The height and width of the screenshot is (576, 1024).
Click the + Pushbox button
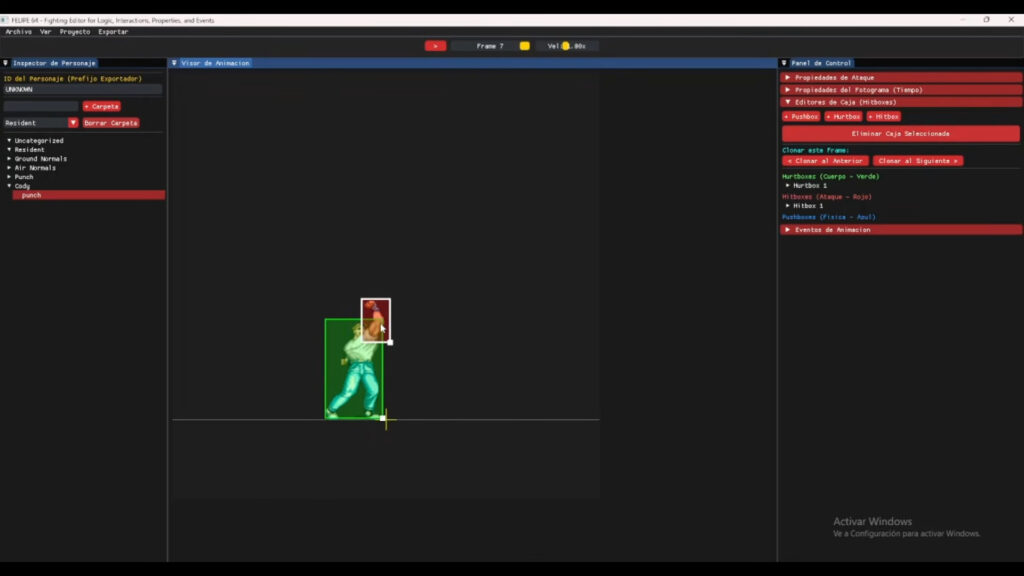801,116
